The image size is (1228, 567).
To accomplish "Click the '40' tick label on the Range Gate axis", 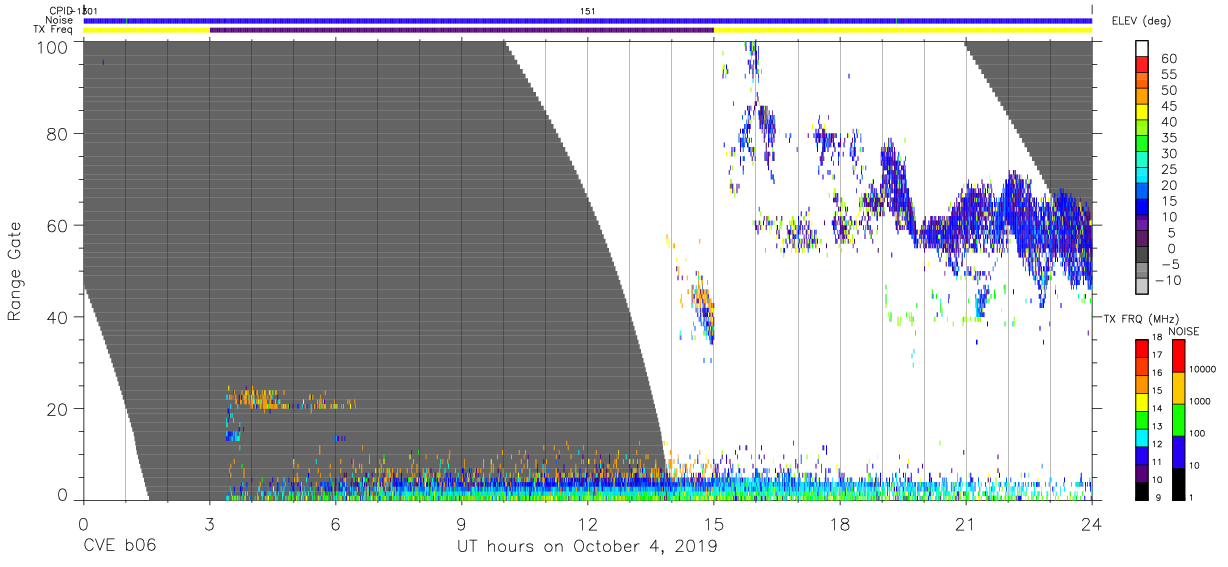I will point(60,317).
